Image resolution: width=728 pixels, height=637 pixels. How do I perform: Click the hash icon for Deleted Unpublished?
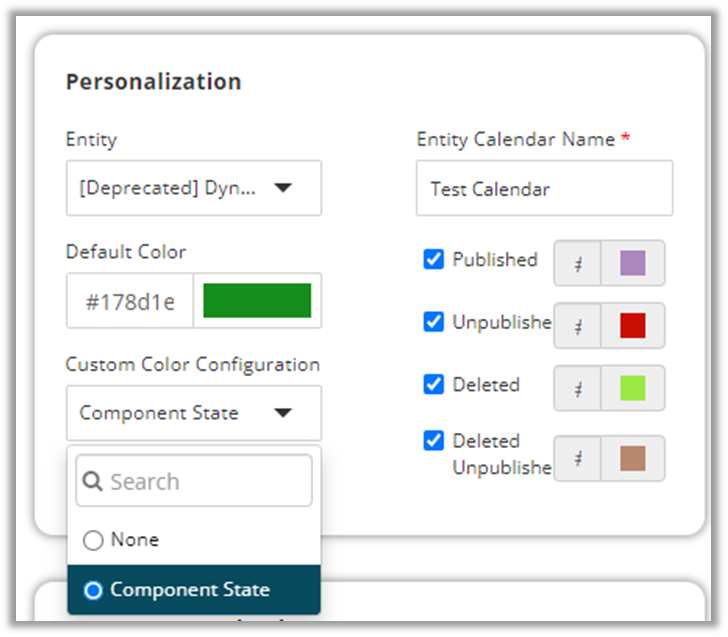[x=578, y=458]
